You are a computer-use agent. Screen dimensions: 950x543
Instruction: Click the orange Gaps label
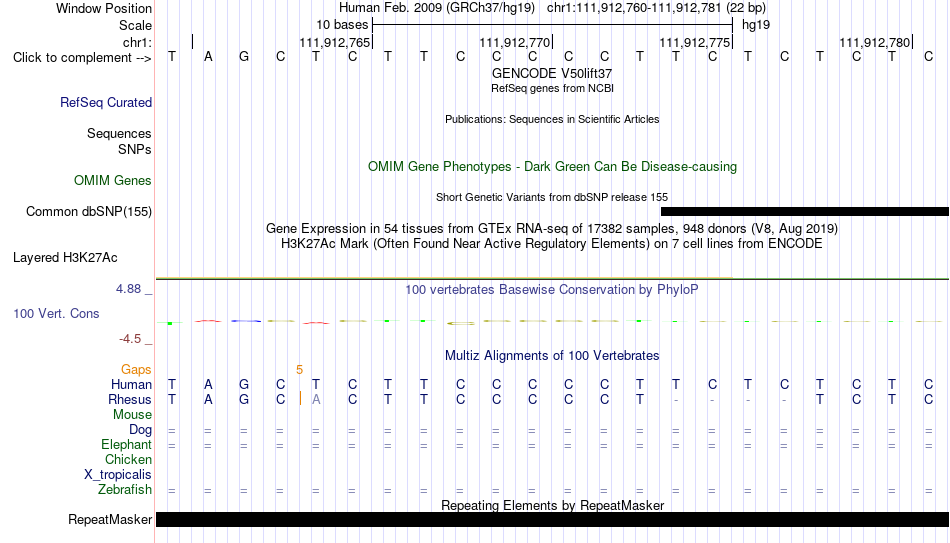click(136, 370)
